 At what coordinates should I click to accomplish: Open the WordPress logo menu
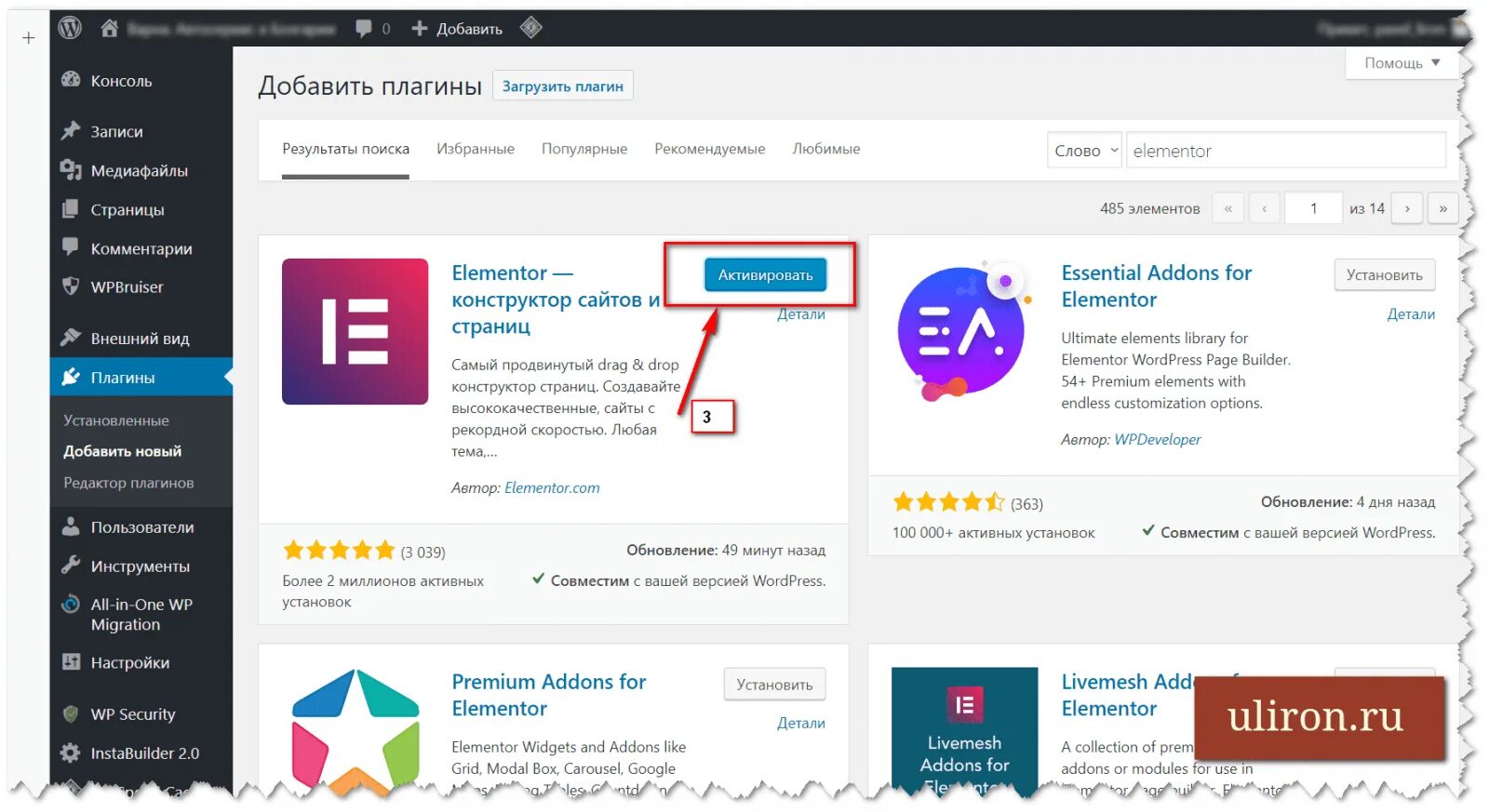(70, 28)
